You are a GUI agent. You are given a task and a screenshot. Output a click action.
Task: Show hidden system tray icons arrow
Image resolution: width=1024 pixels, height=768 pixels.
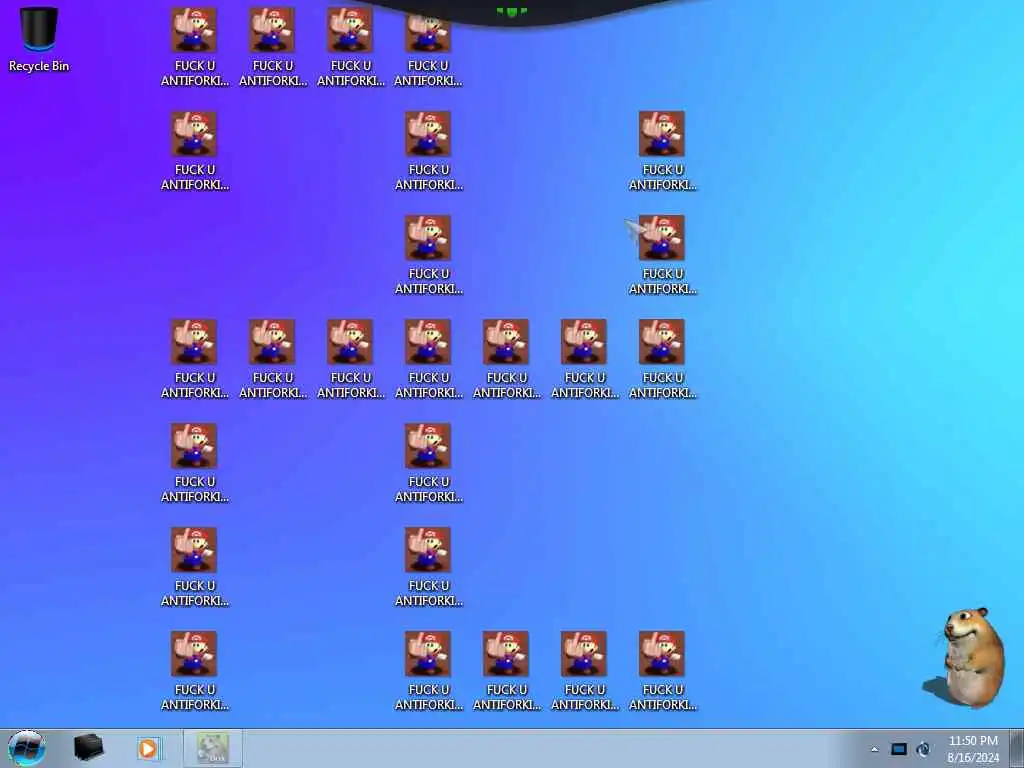click(874, 750)
